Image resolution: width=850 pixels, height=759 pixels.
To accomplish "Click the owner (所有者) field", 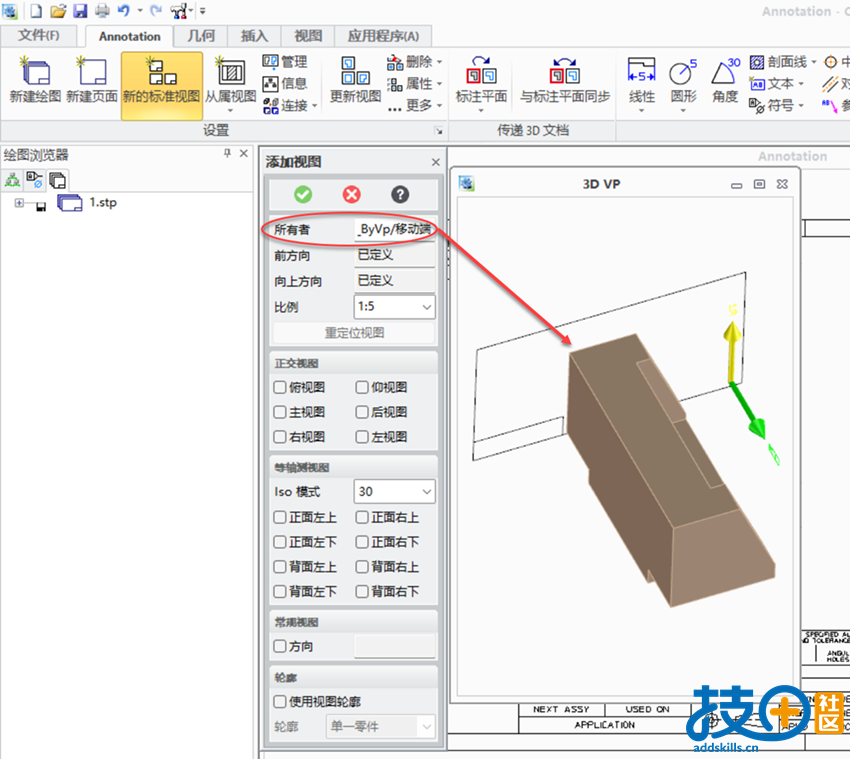I will click(x=395, y=229).
